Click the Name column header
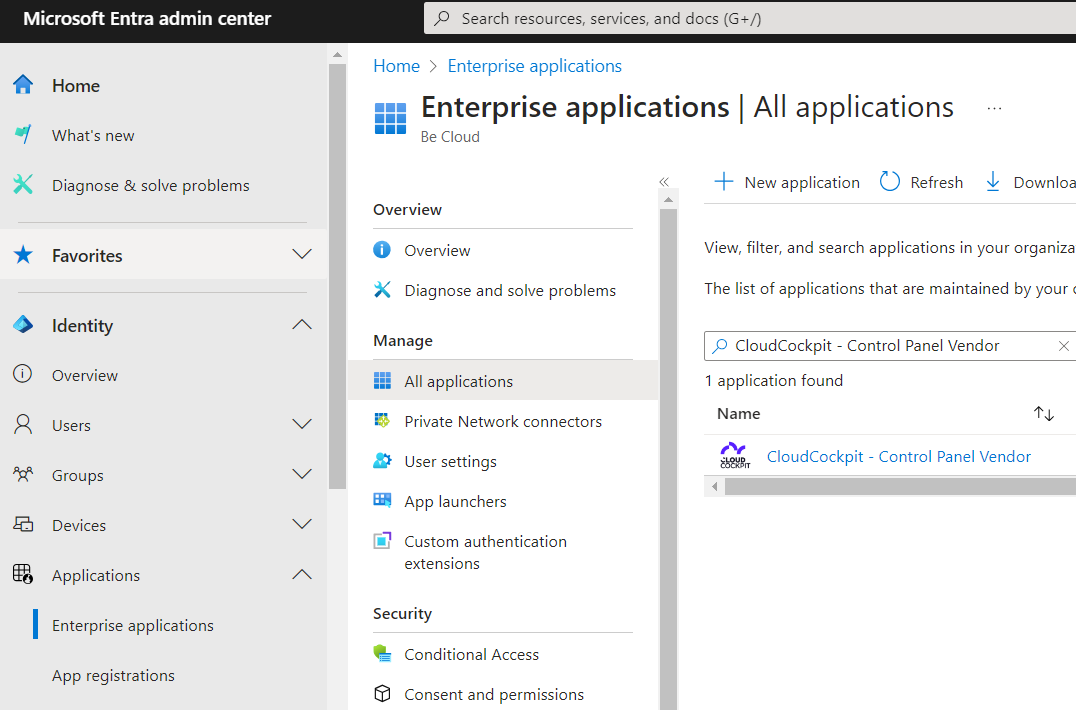Screen dimensions: 1076x710 pos(738,414)
